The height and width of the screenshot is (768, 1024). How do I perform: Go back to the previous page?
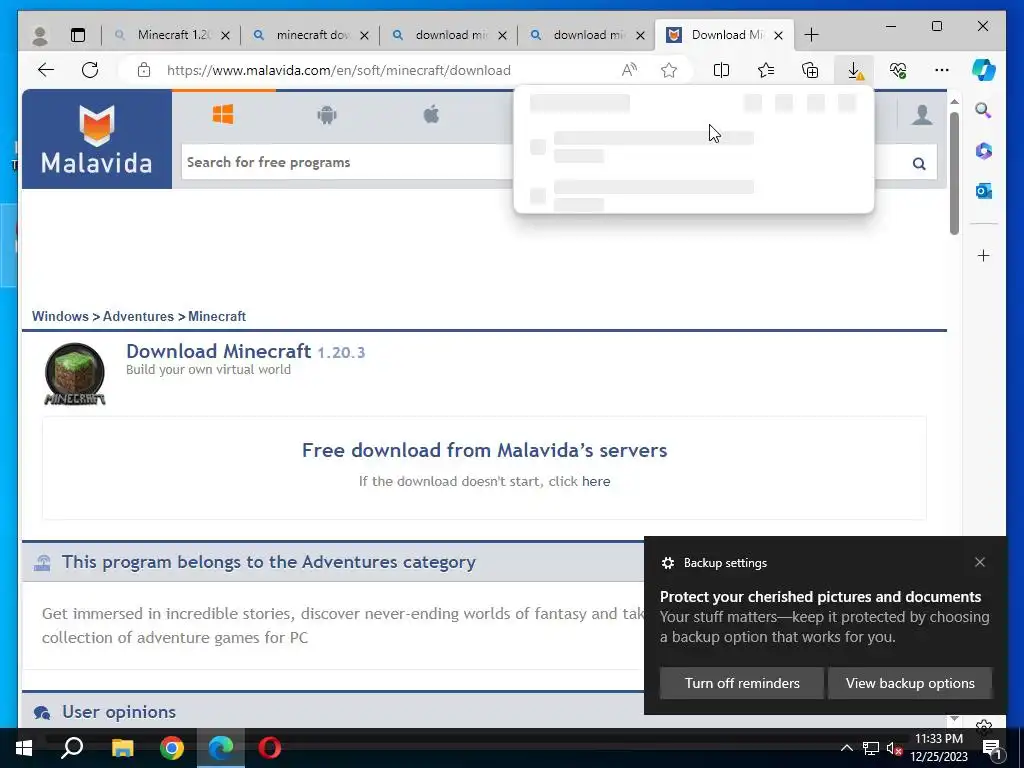pos(46,70)
